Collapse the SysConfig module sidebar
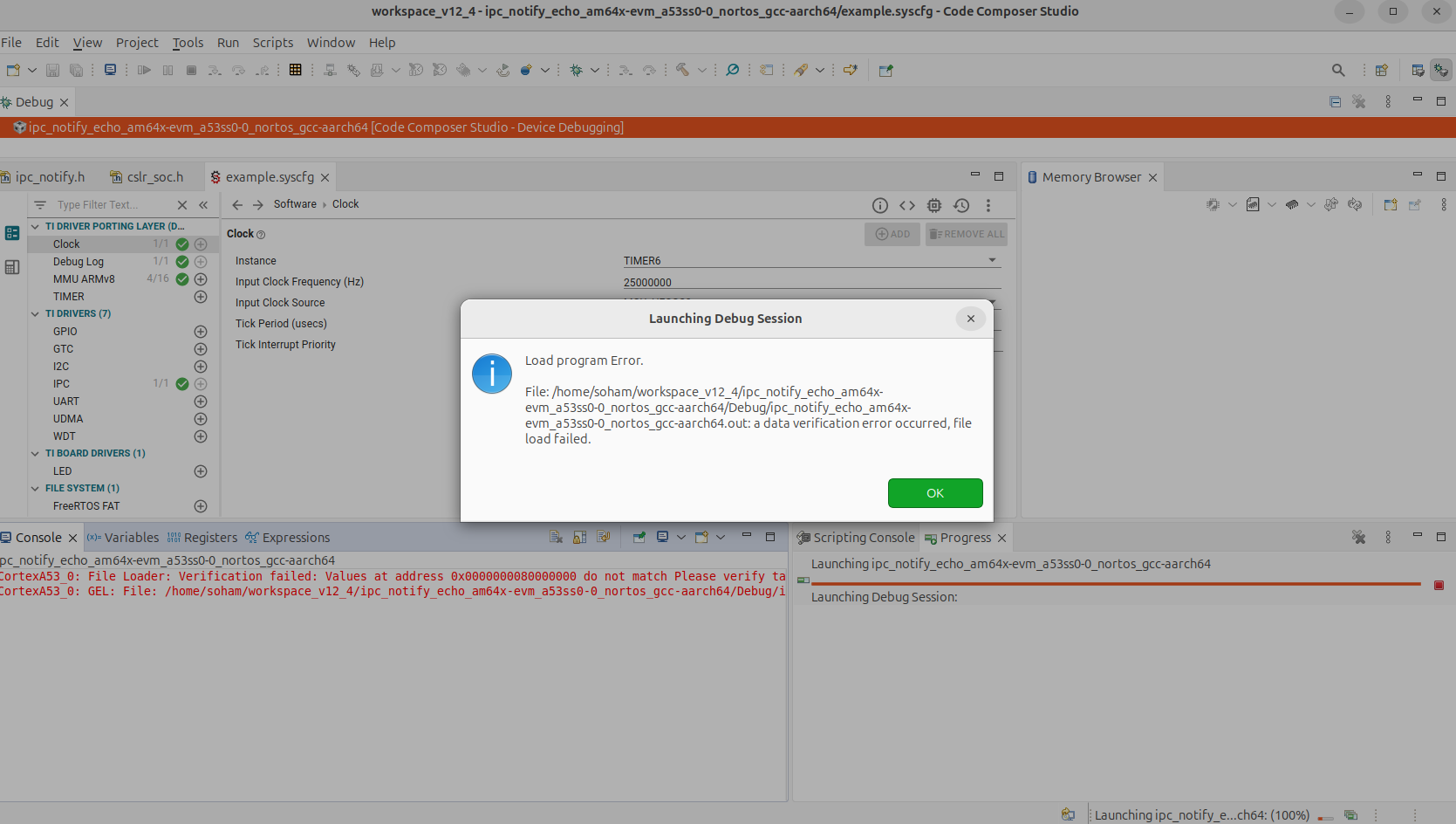Image resolution: width=1456 pixels, height=824 pixels. pyautogui.click(x=203, y=205)
